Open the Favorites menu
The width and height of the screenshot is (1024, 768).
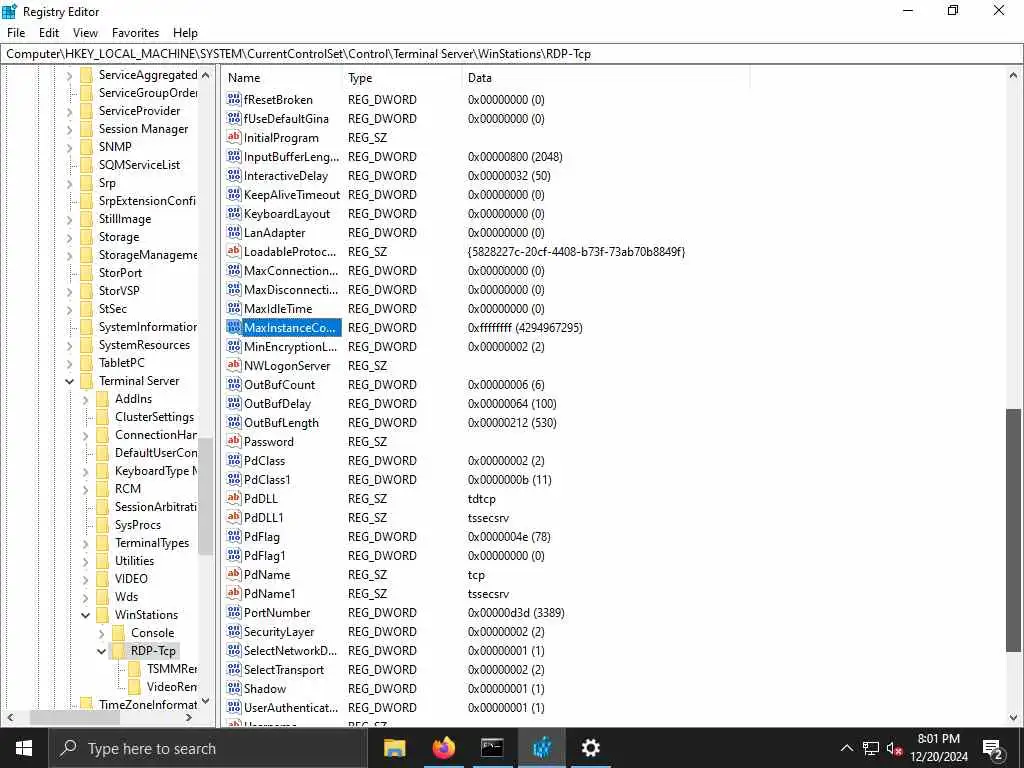pos(135,33)
